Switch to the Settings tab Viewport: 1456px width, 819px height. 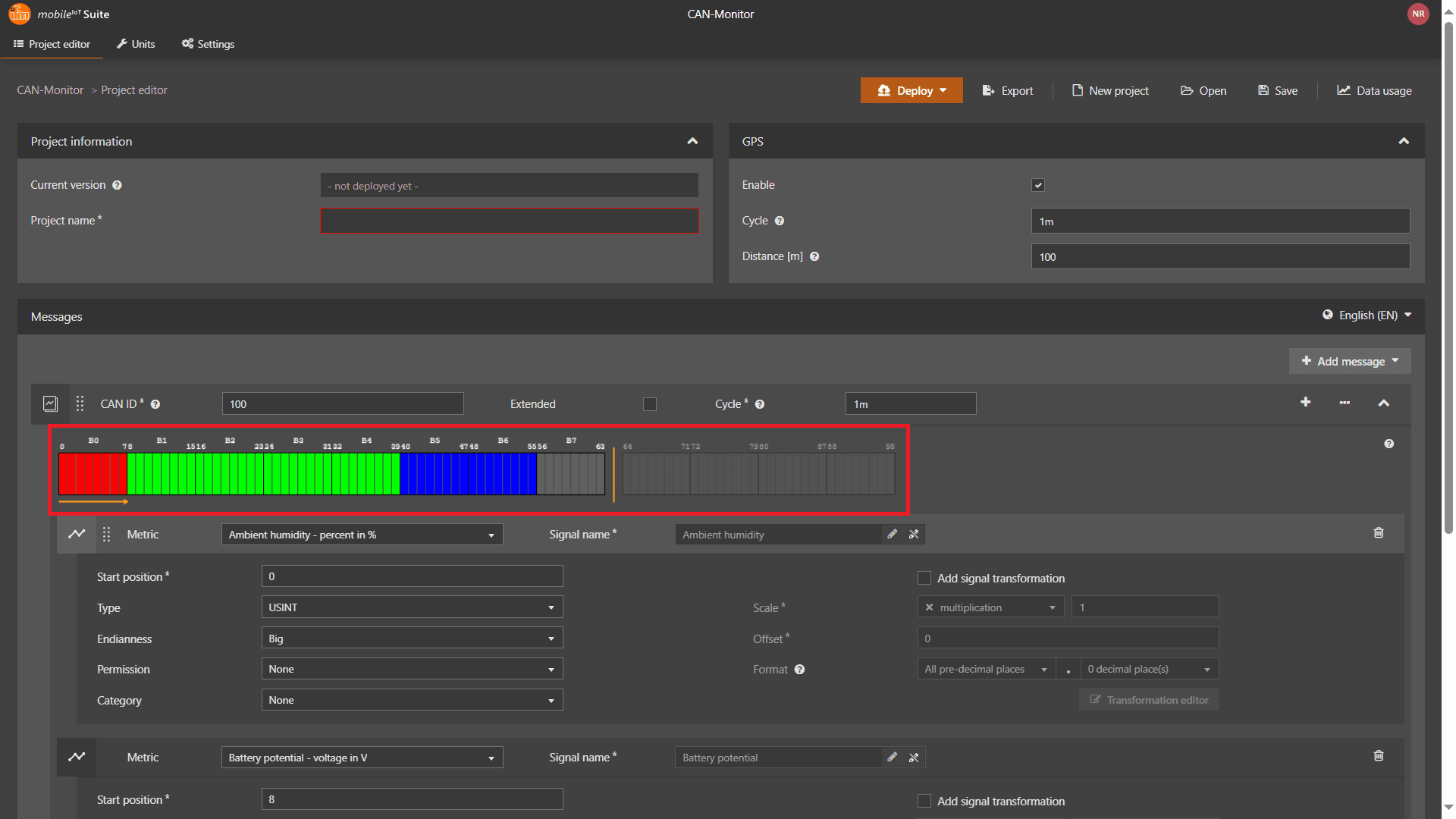click(208, 44)
